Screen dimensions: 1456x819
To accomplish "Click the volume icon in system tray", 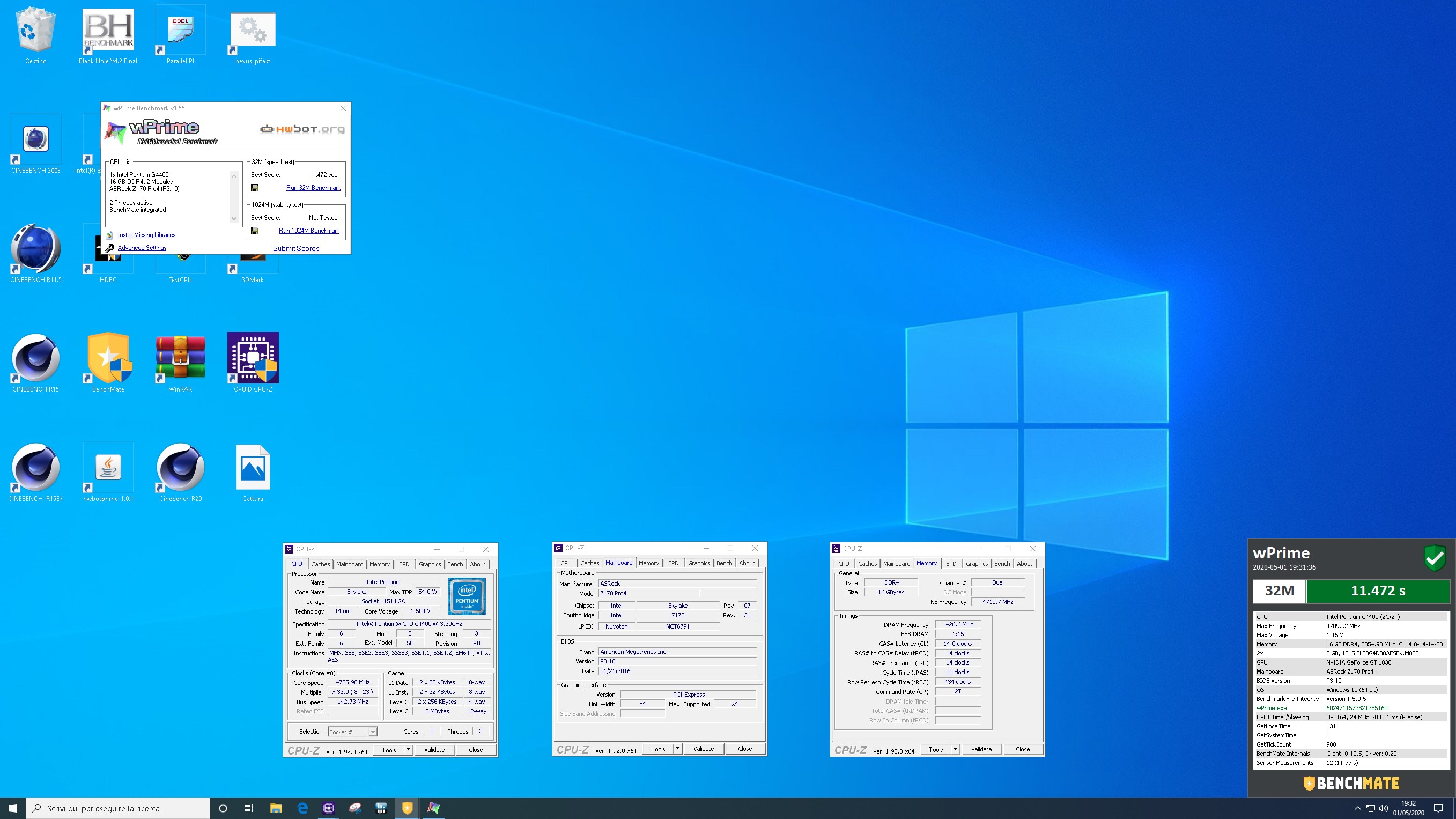I will pos(1383,808).
